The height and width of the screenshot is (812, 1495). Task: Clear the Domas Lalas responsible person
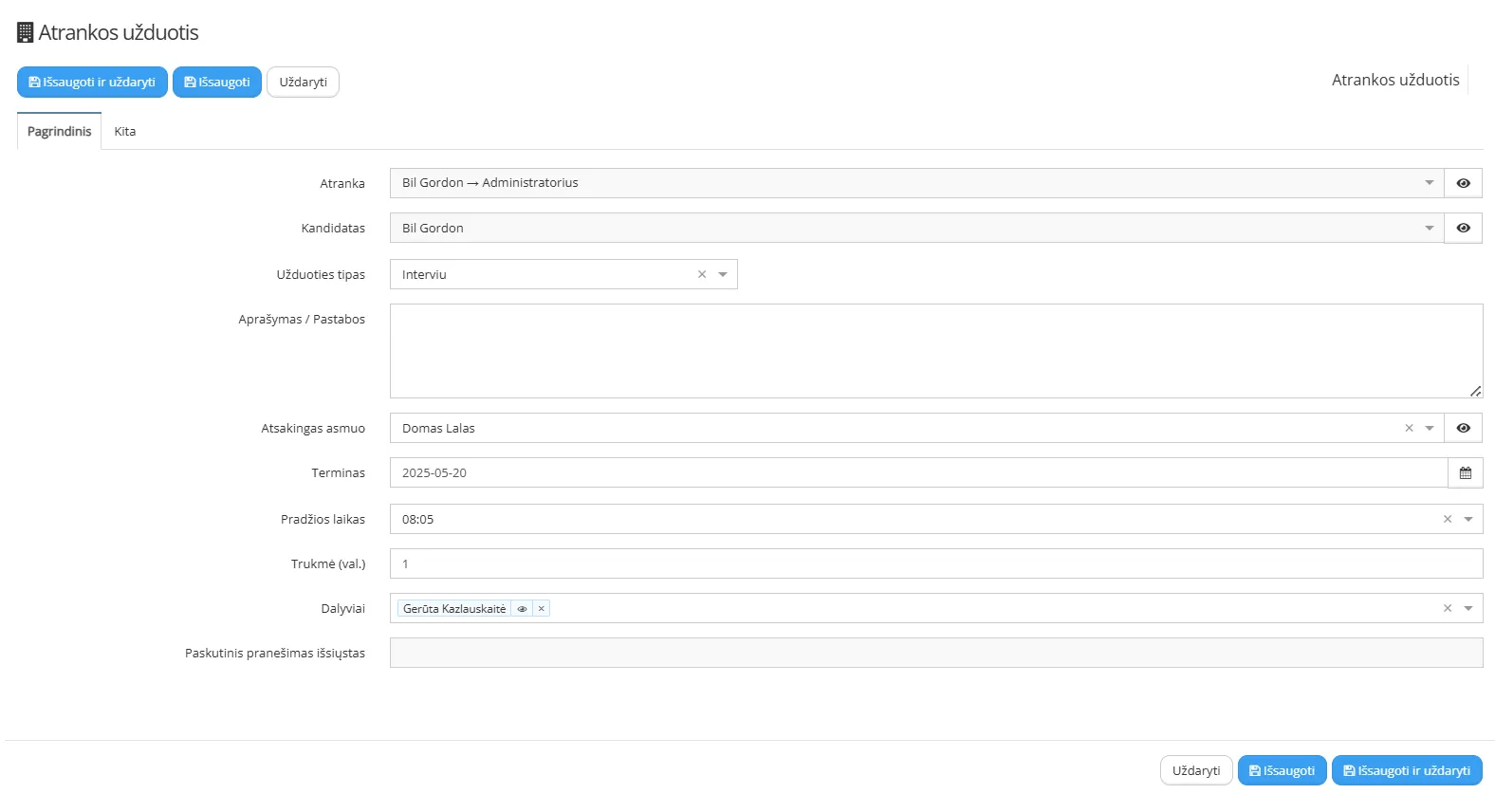pyautogui.click(x=1409, y=428)
